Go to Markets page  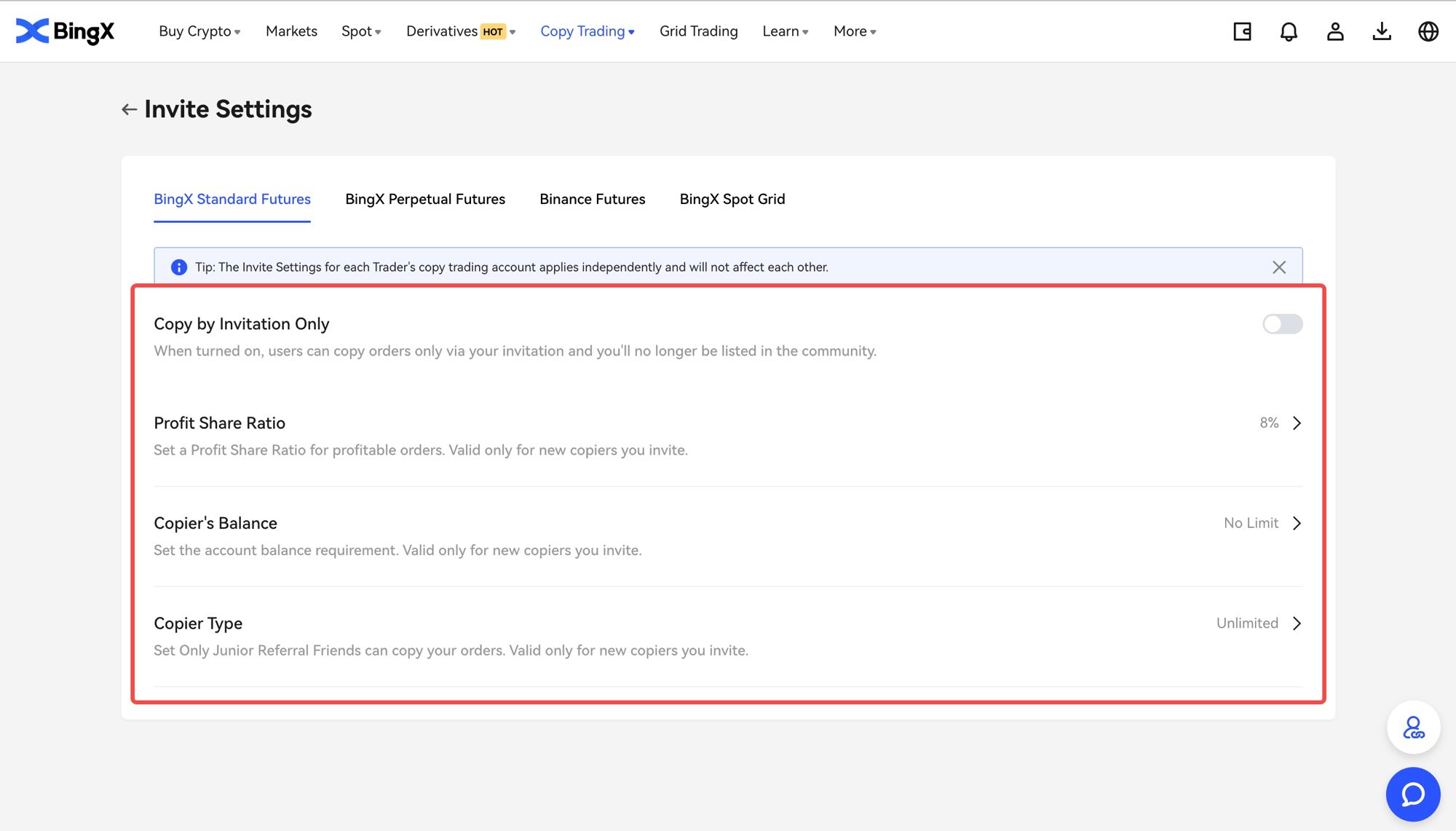tap(291, 31)
